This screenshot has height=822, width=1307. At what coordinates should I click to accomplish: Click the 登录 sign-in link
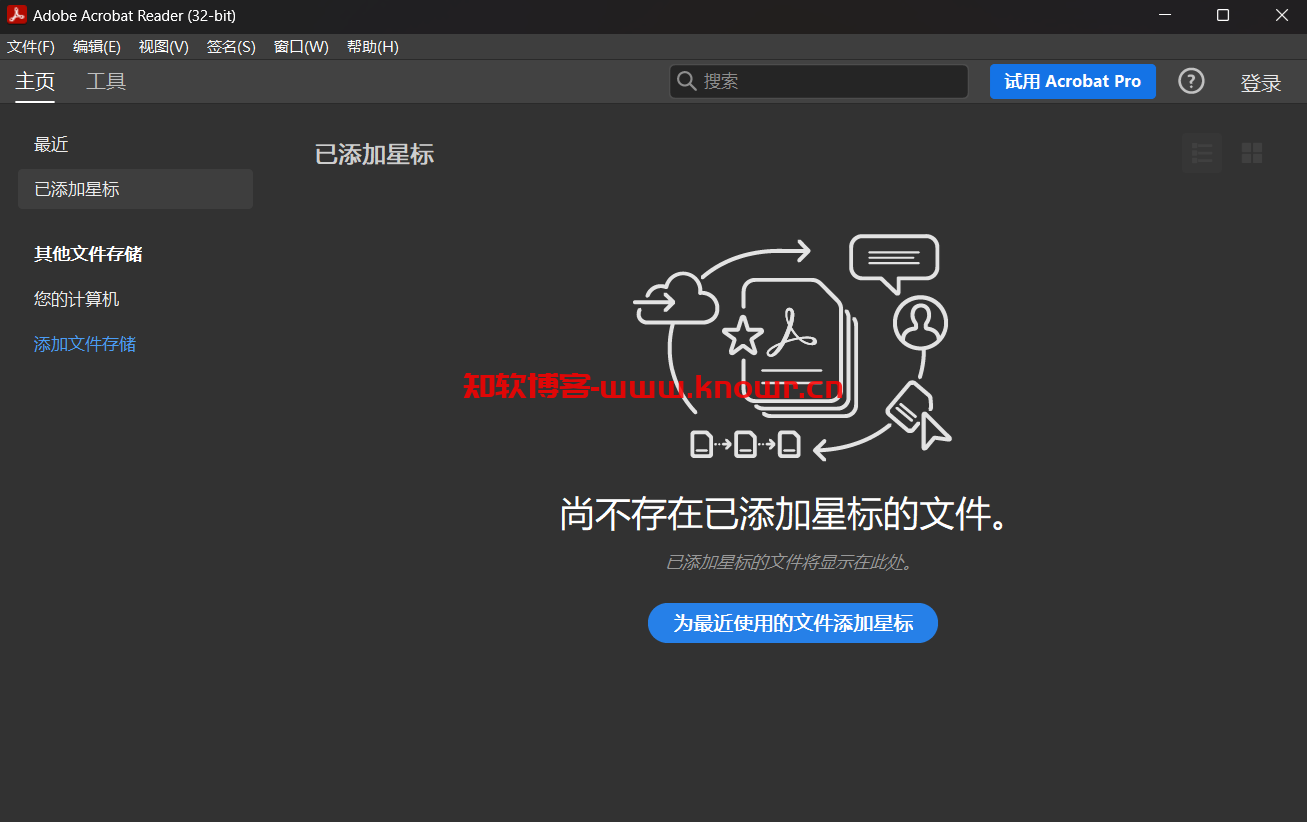[1261, 83]
